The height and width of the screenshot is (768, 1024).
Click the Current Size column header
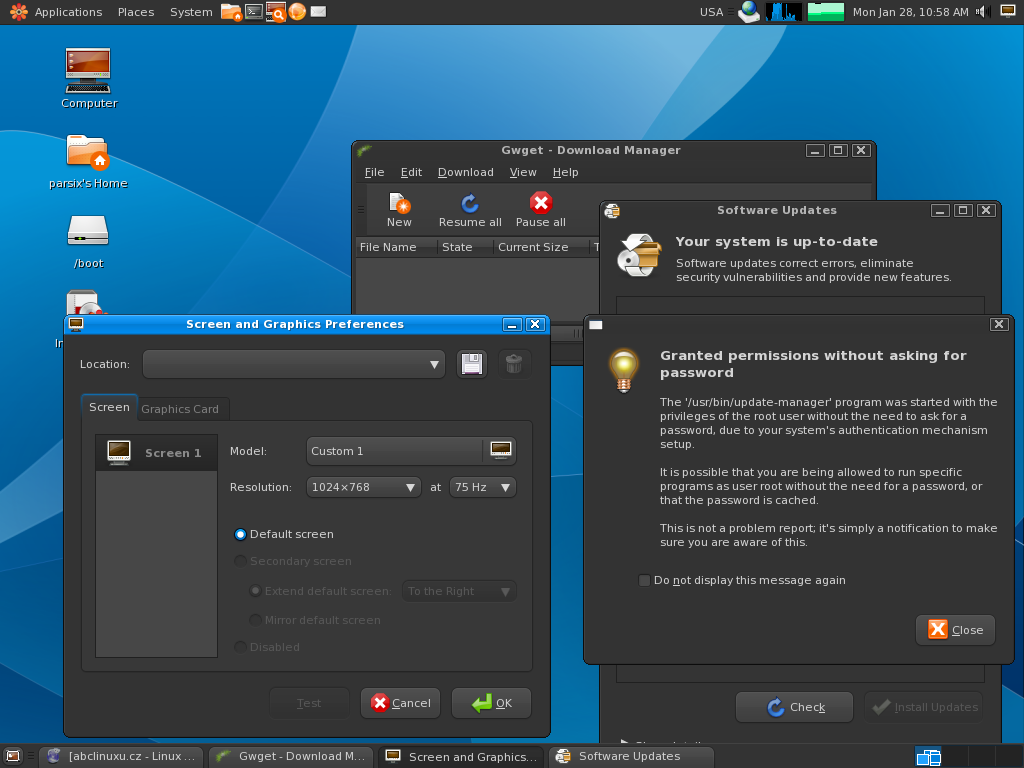pos(541,247)
